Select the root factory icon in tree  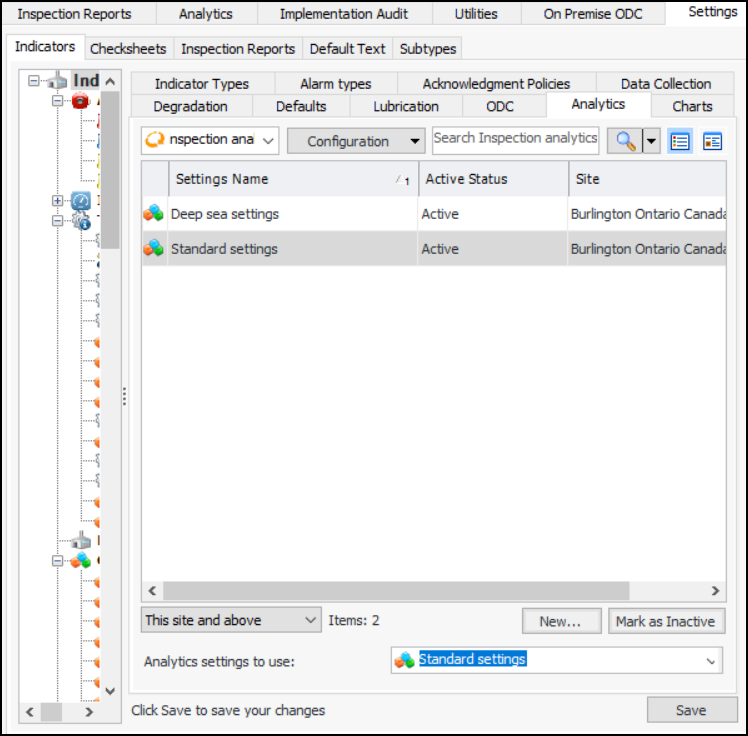(x=58, y=81)
